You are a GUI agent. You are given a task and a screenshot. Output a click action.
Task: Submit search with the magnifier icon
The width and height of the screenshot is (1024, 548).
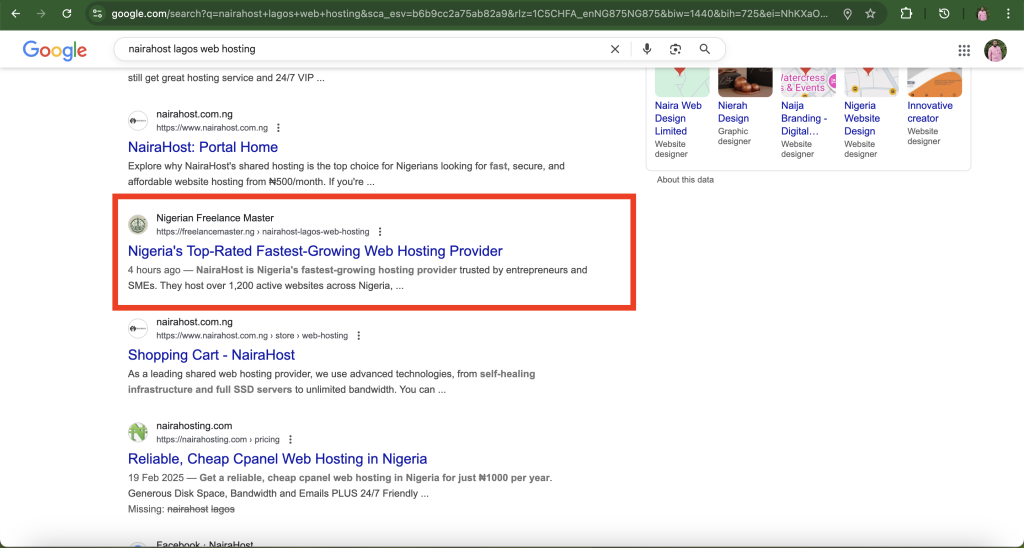(705, 49)
